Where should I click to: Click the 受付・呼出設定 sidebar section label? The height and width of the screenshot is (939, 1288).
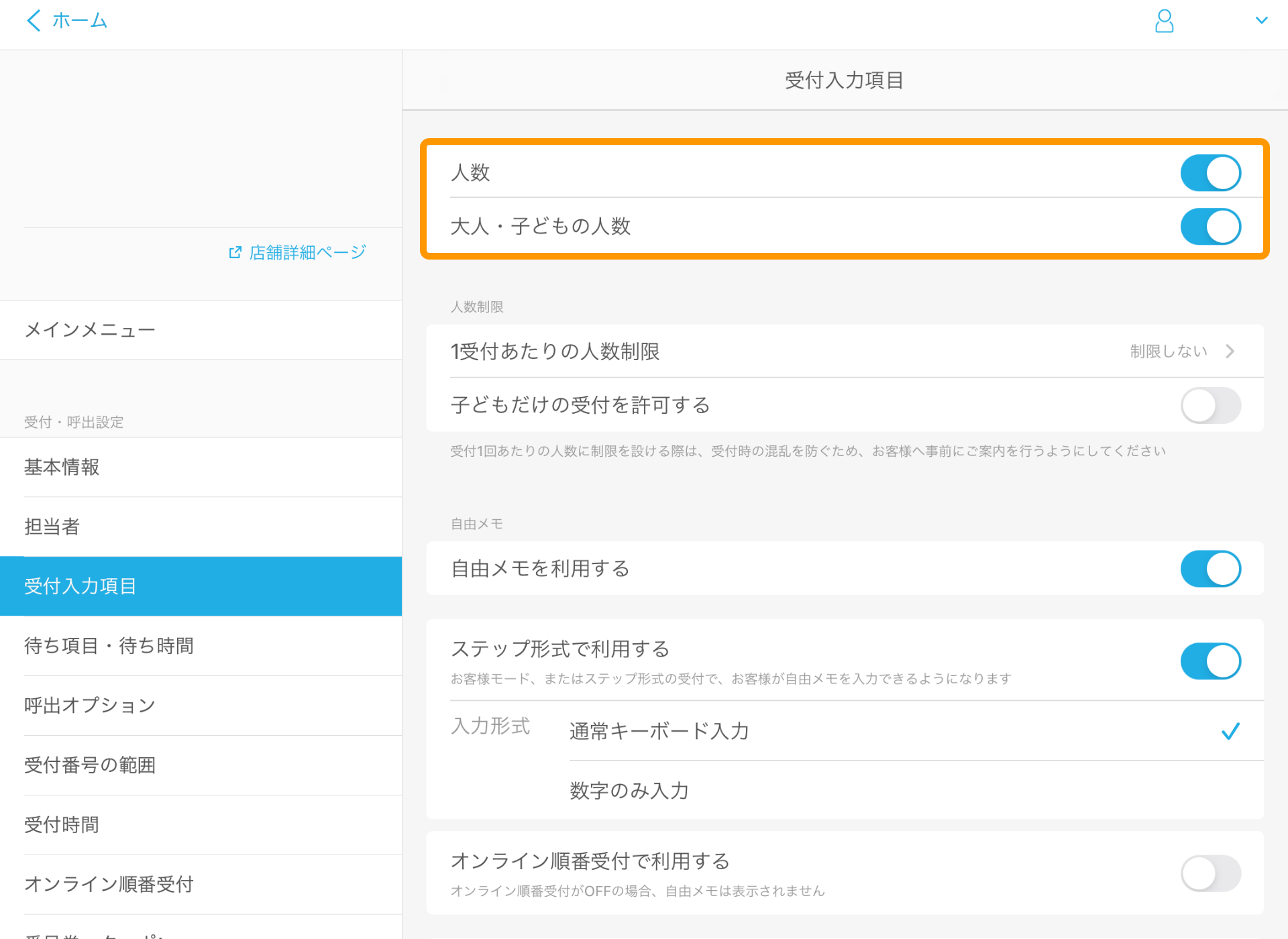[74, 422]
